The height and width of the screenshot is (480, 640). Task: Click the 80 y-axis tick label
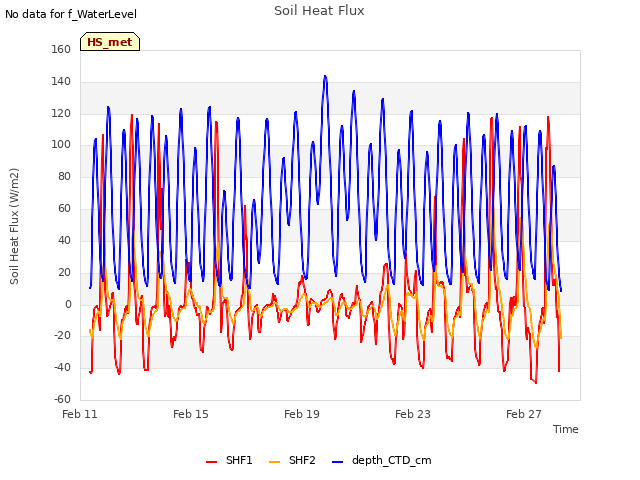pos(64,176)
